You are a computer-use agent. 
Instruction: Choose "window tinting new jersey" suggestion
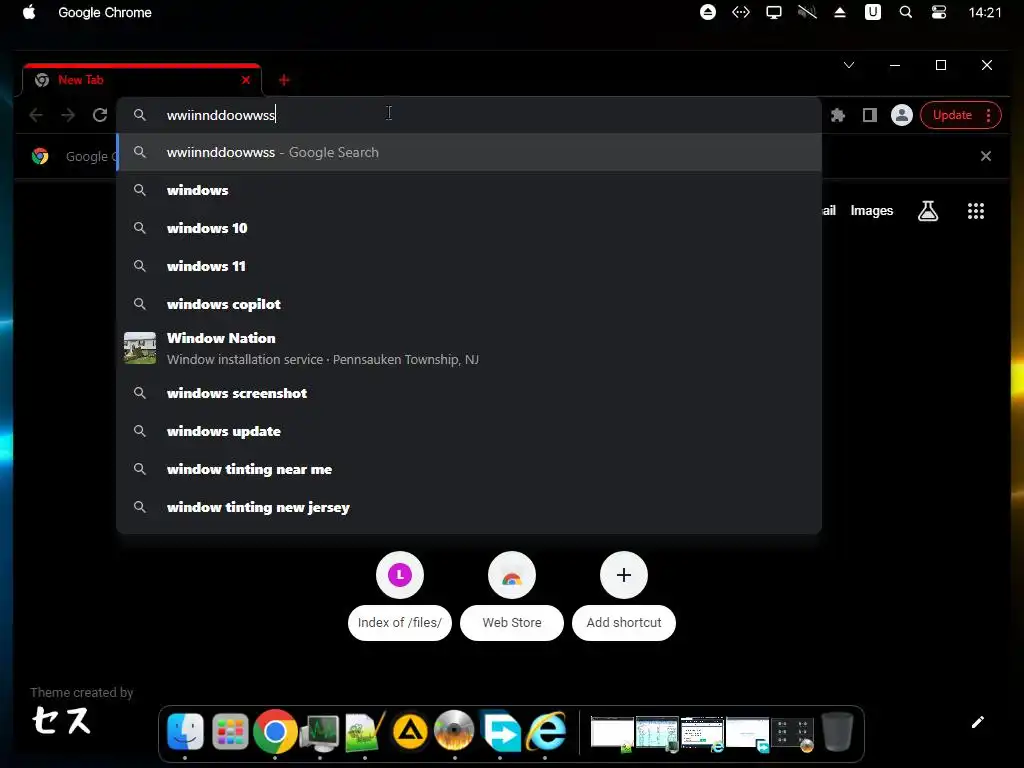pos(469,507)
